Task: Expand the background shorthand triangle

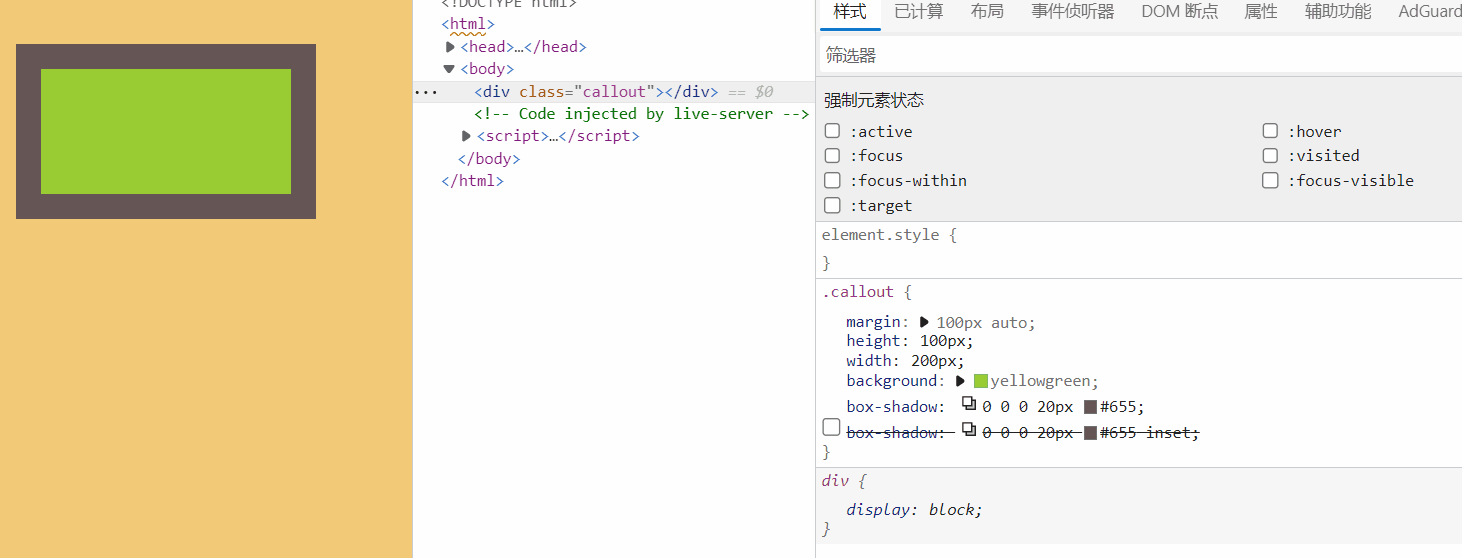Action: click(x=960, y=381)
